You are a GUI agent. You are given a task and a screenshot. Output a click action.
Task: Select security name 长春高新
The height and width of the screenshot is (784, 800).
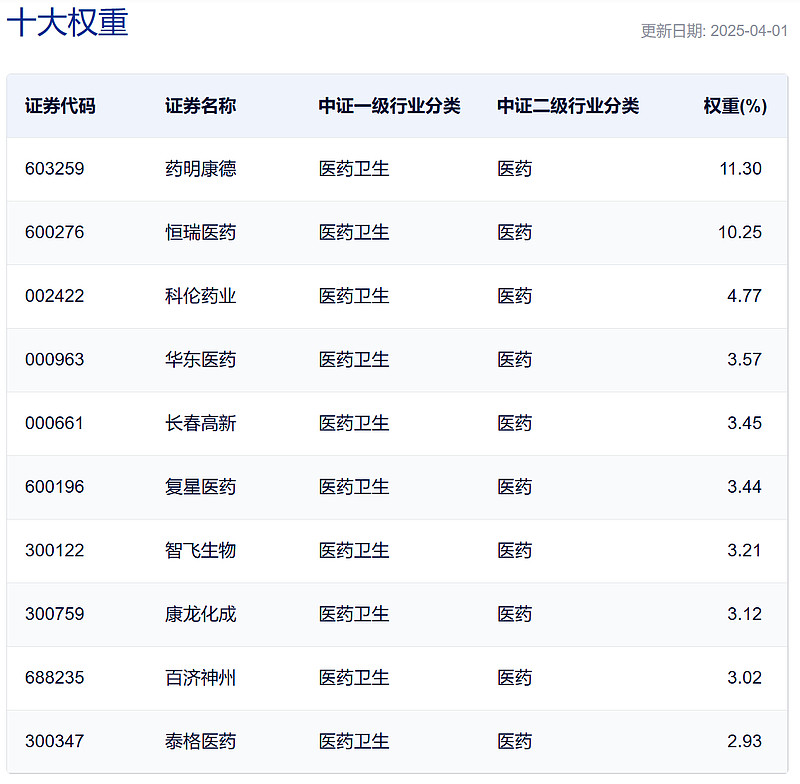tap(201, 423)
